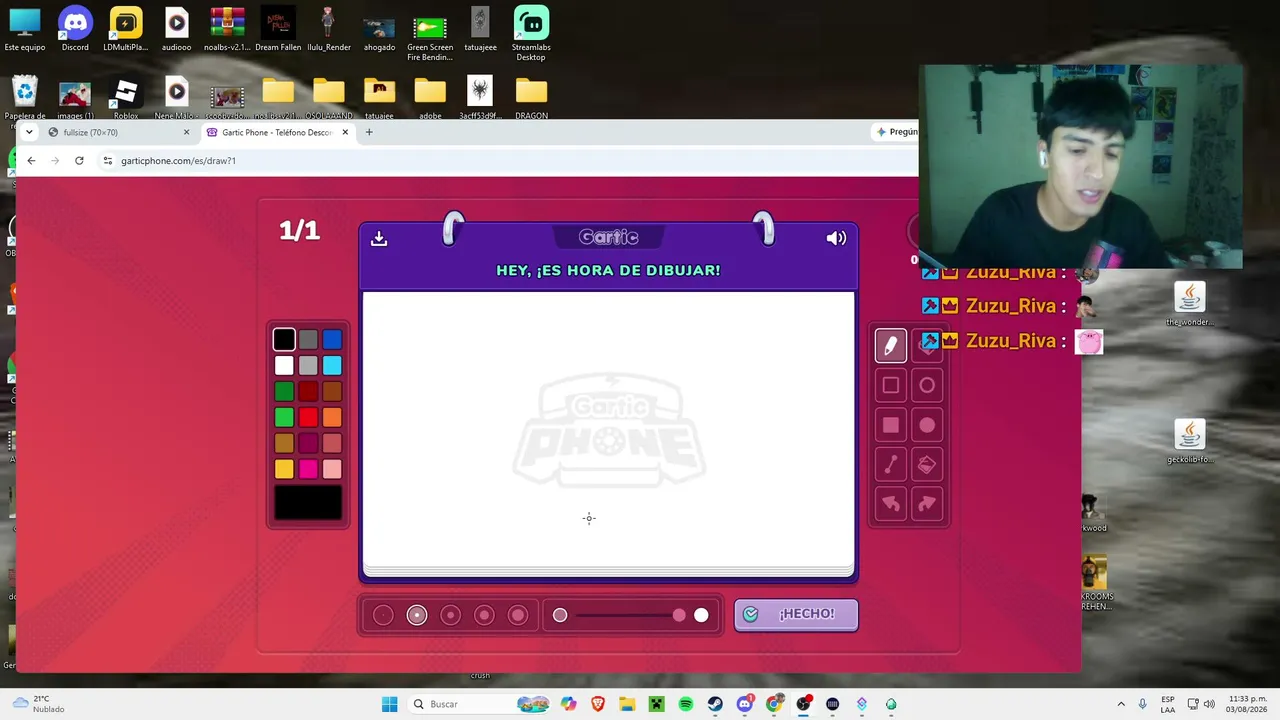Choose the largest brush size
This screenshot has height=720, width=1280.
point(518,615)
